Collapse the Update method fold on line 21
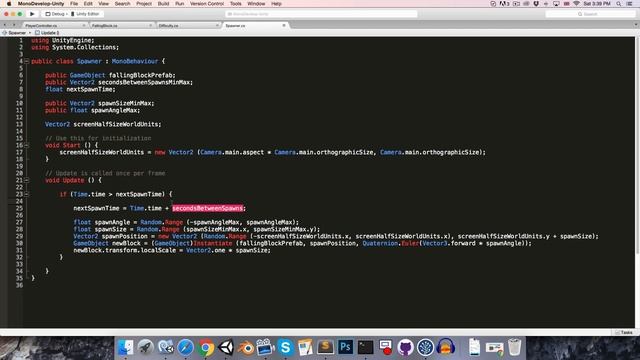640x360 pixels. (x=27, y=180)
